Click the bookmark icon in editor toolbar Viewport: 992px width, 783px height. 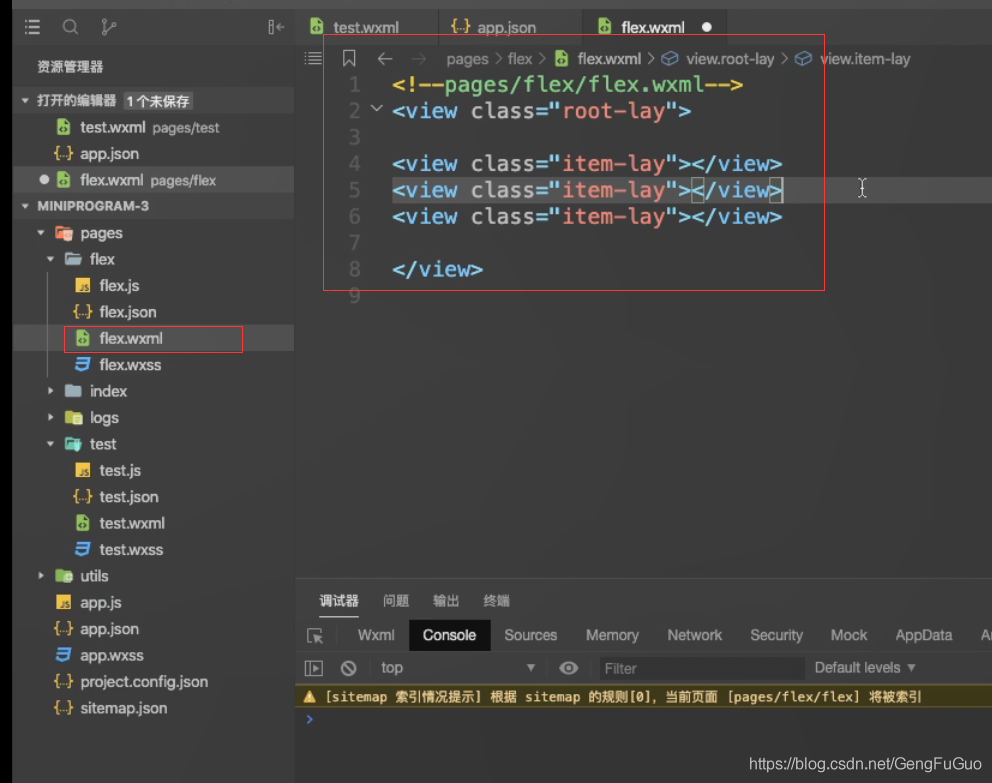[349, 59]
